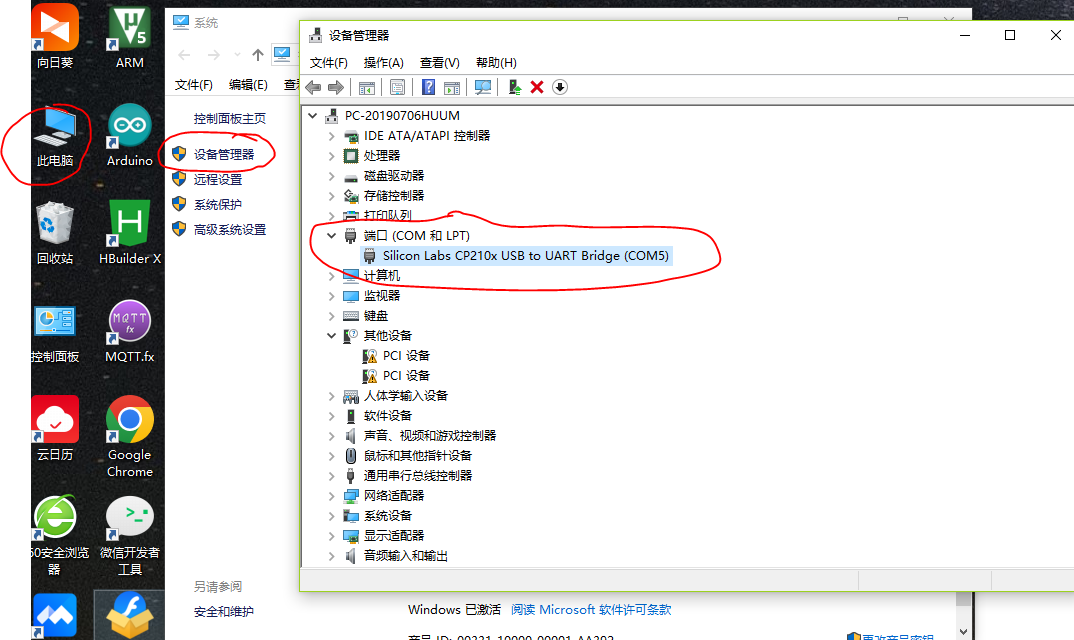Open the Arduino desktop shortcut
This screenshot has height=640, width=1074.
[x=129, y=136]
